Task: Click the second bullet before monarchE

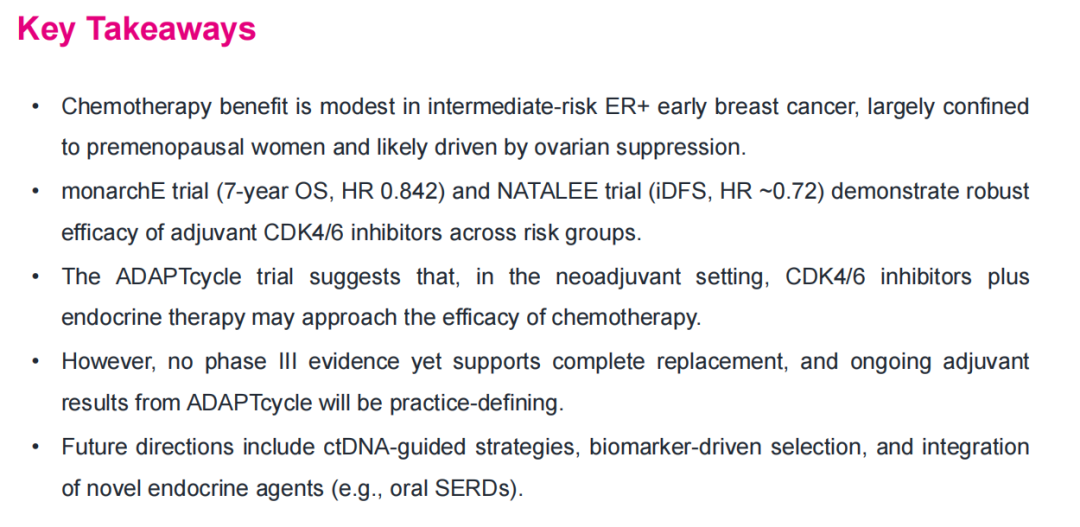Action: coord(35,192)
